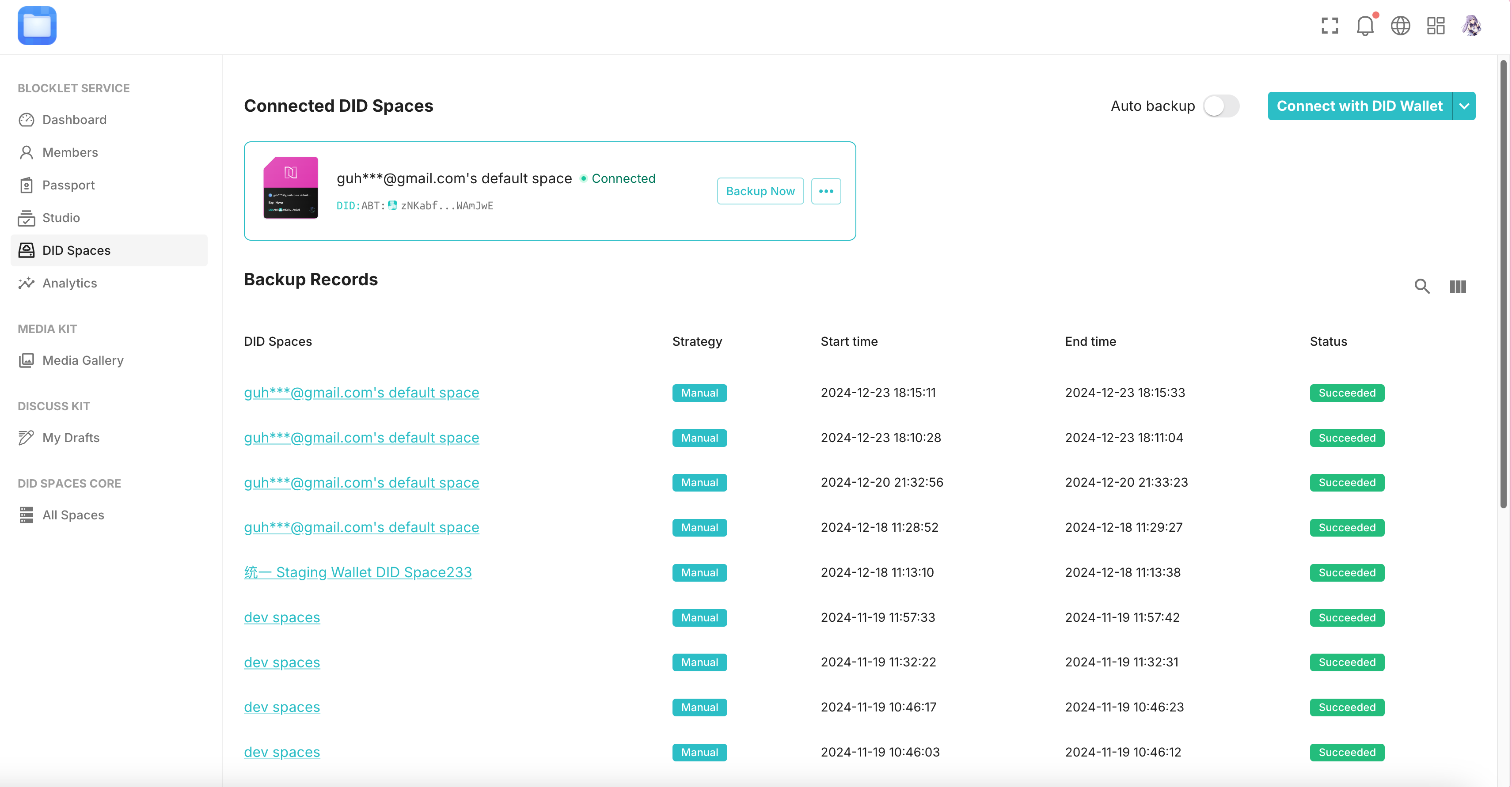Expand Connect with DID Wallet dropdown arrow
The height and width of the screenshot is (787, 1512).
(x=1464, y=106)
